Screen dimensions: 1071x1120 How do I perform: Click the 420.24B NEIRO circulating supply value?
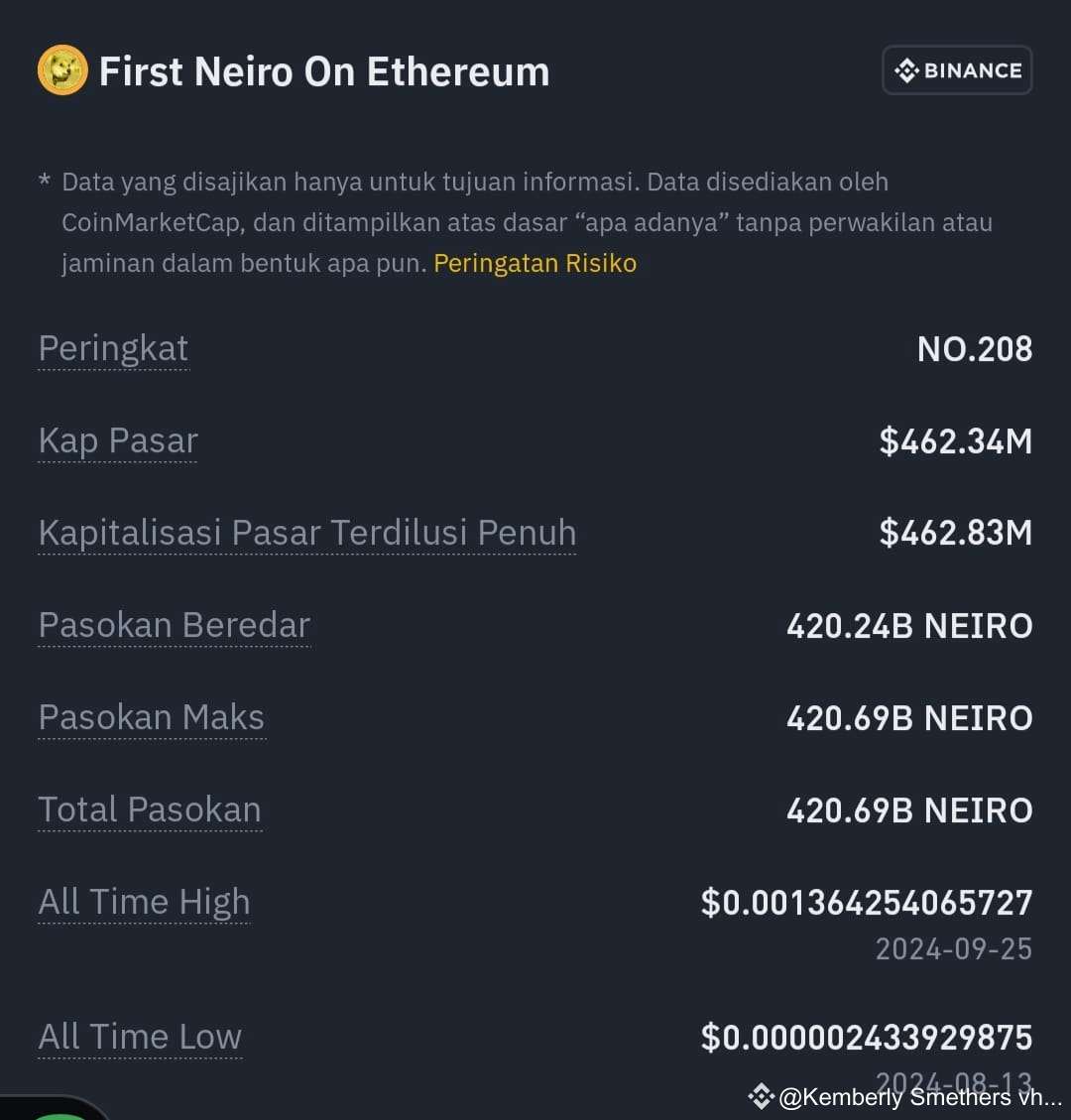click(909, 626)
